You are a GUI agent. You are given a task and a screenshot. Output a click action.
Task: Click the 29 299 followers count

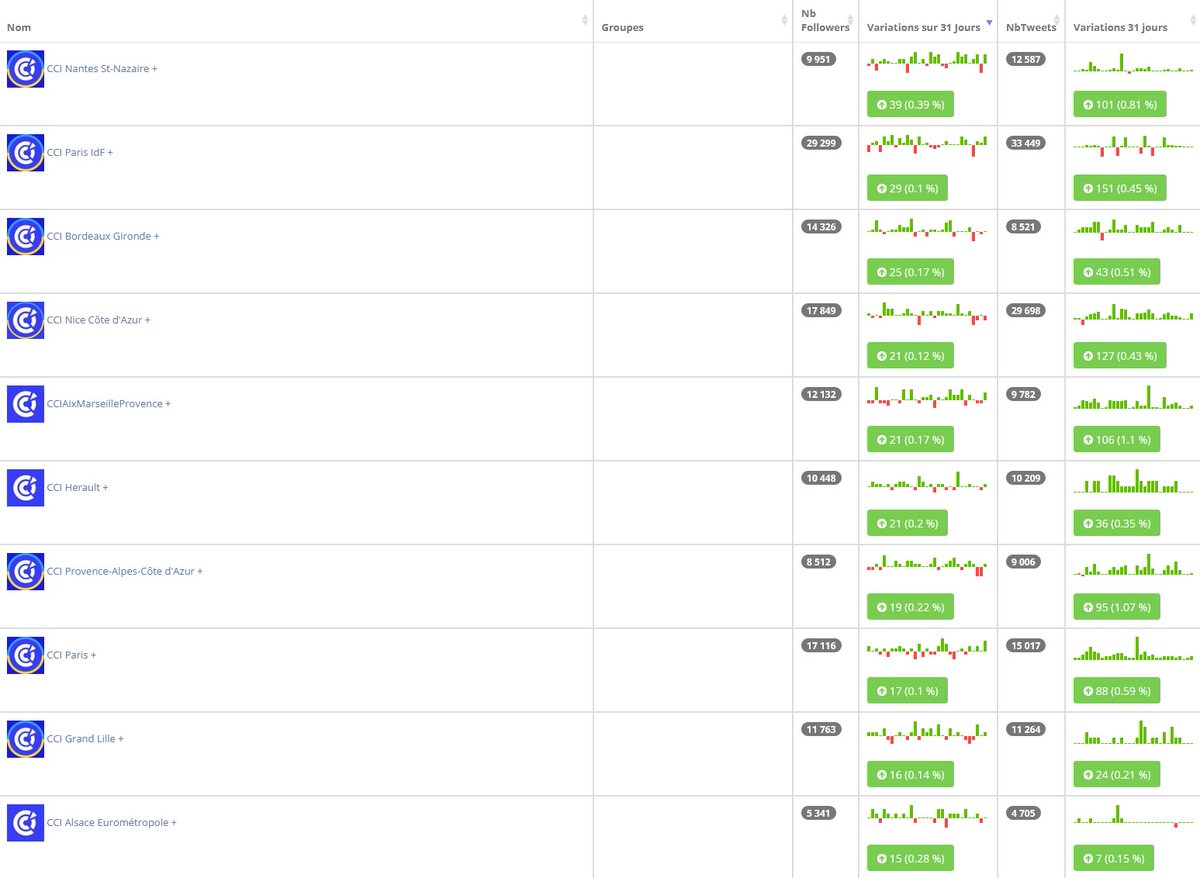(821, 143)
